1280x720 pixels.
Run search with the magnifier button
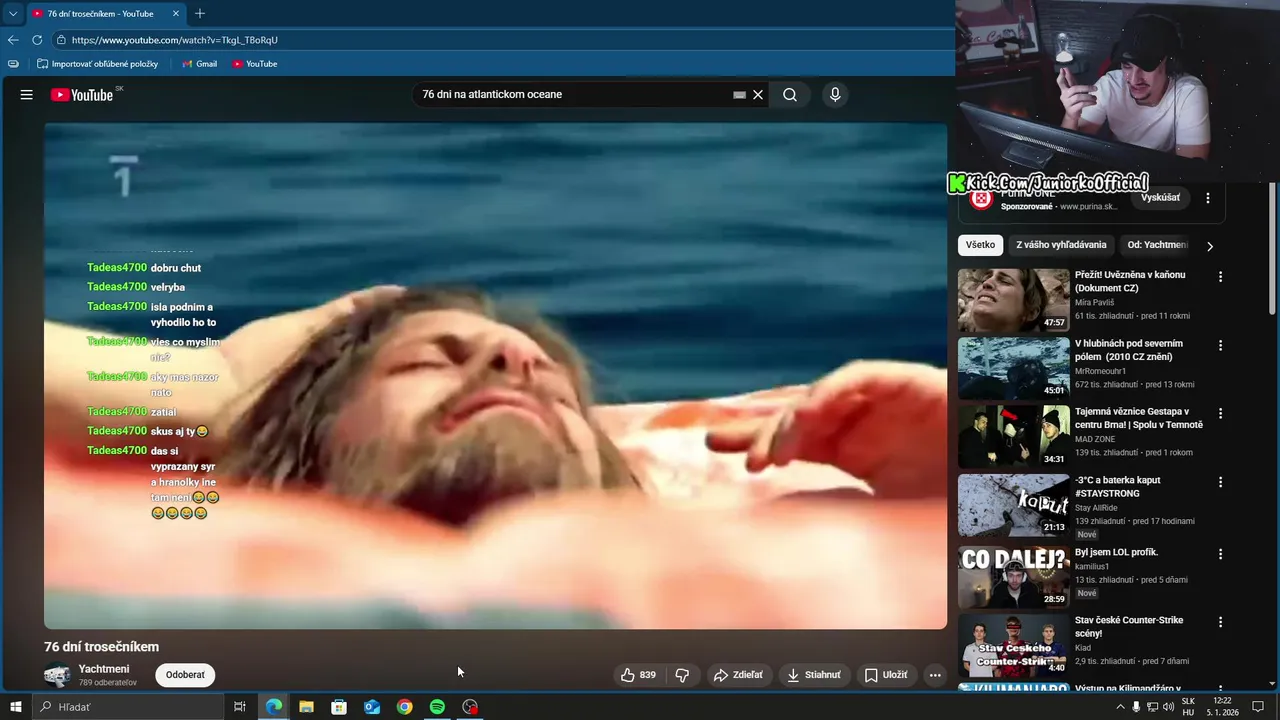tap(790, 95)
